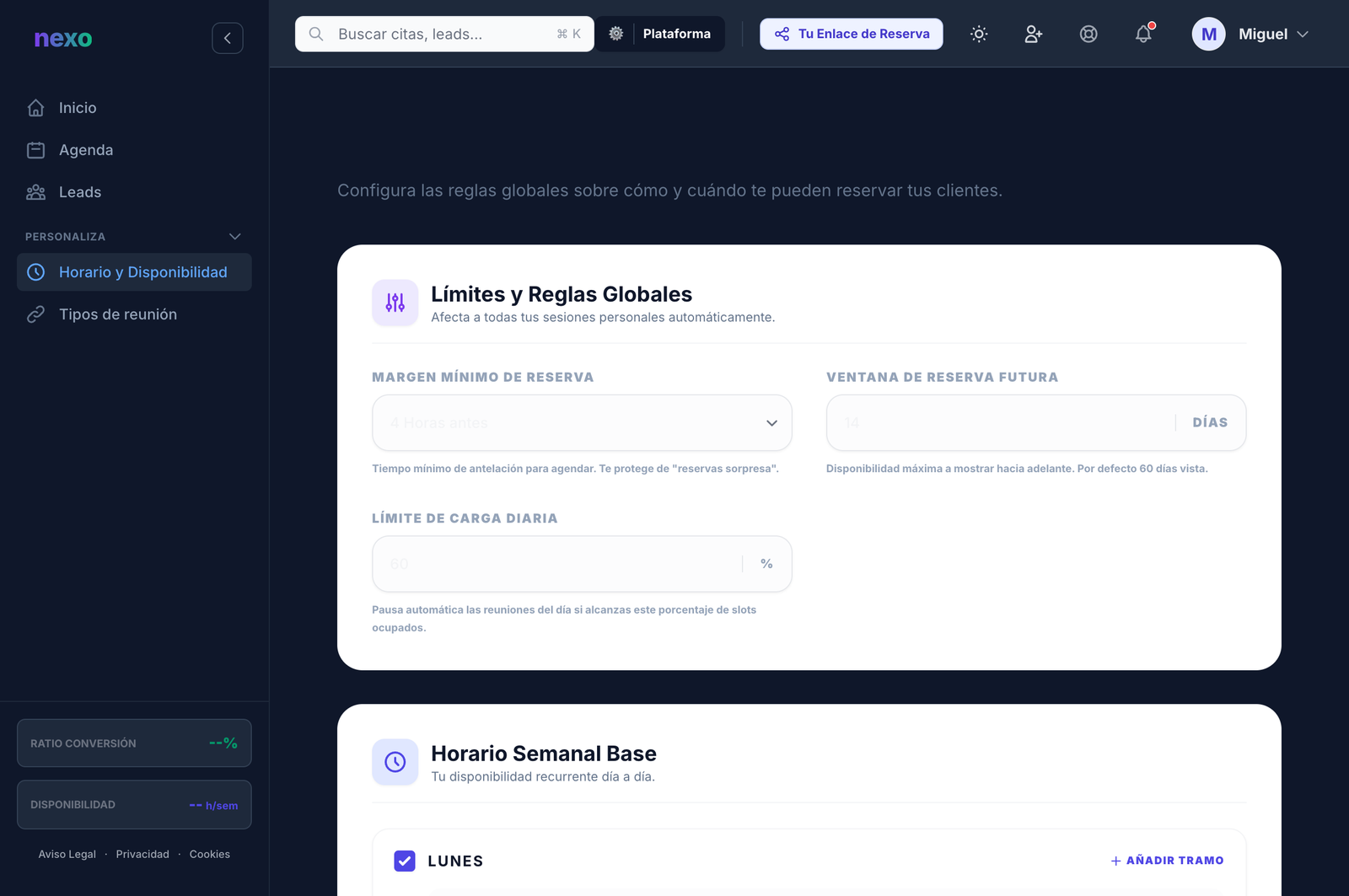The image size is (1349, 896).
Task: Toggle light mode with the sun icon
Action: [978, 34]
